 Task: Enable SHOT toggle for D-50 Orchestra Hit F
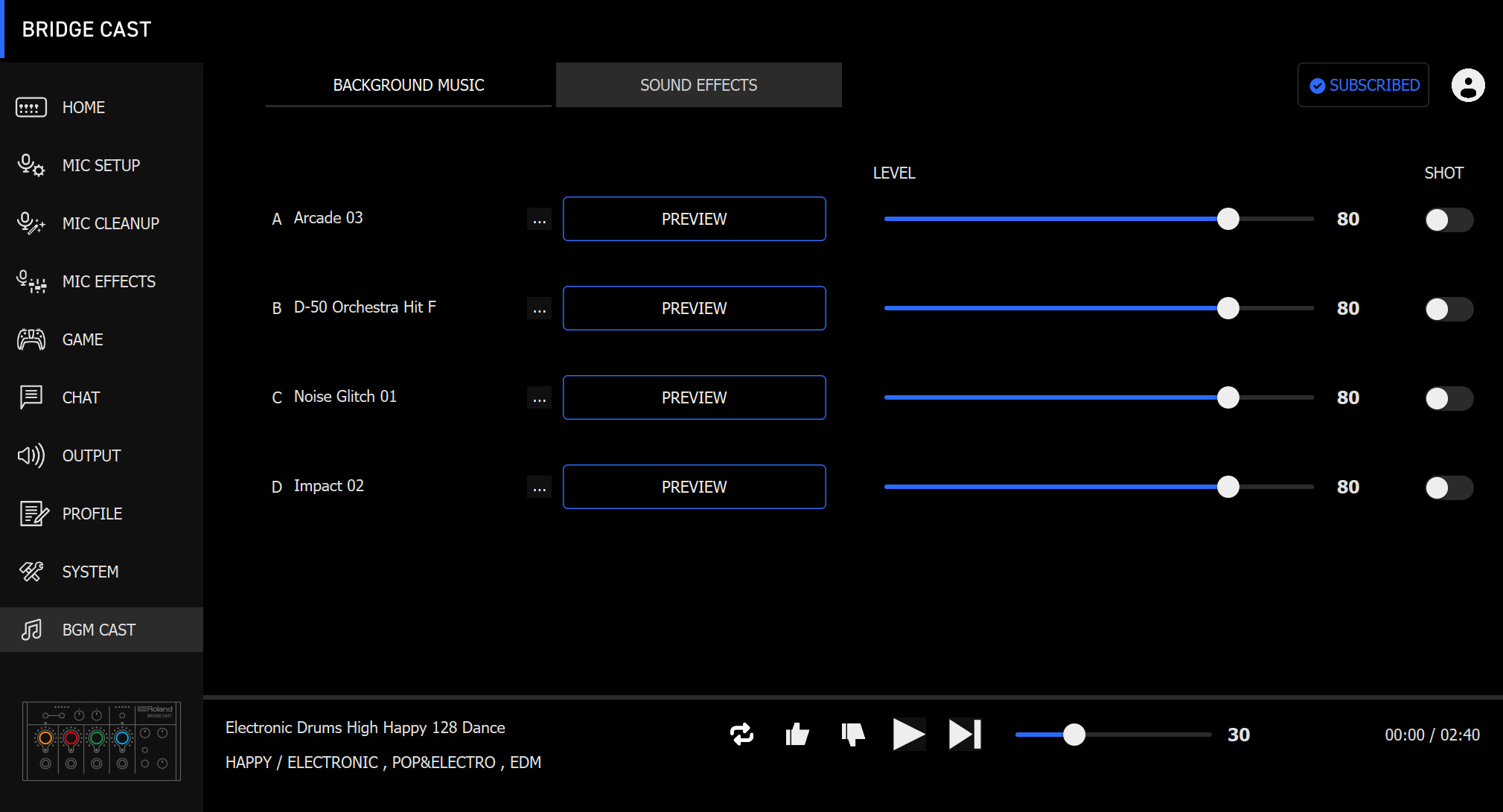(1449, 309)
